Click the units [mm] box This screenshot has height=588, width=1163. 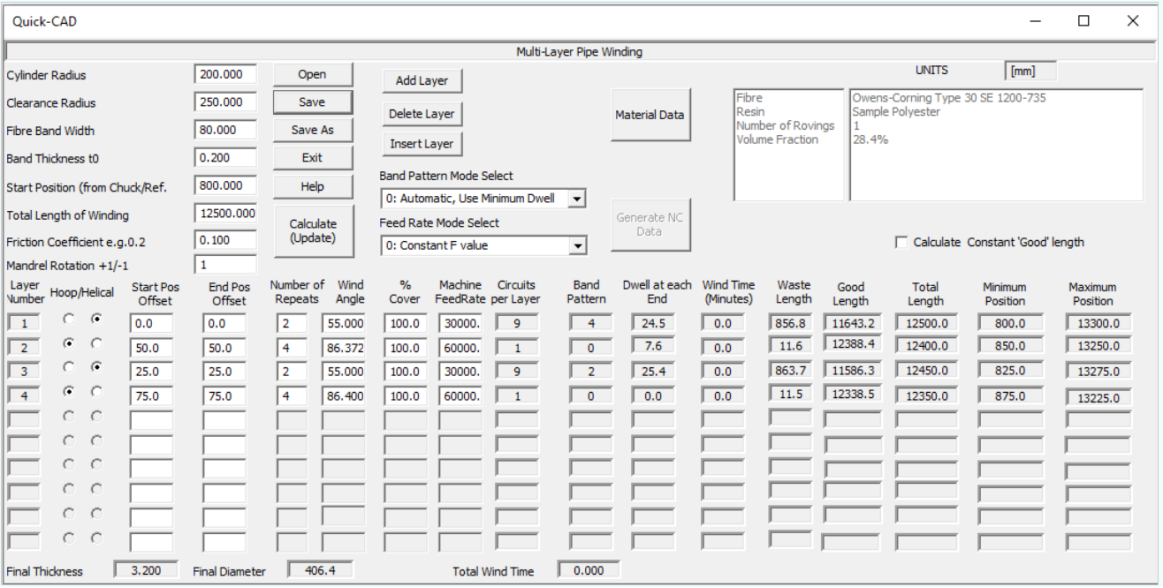click(1030, 71)
